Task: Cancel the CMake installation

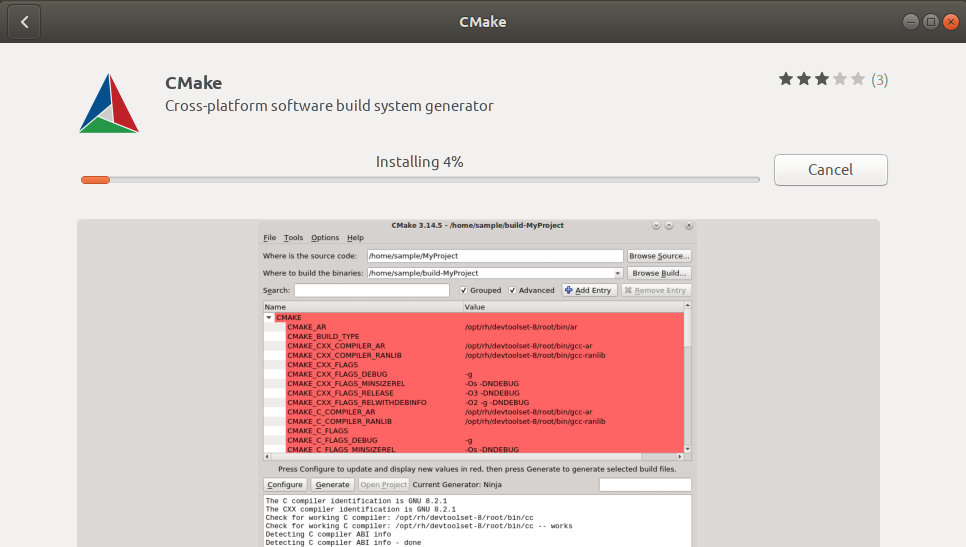Action: point(830,170)
